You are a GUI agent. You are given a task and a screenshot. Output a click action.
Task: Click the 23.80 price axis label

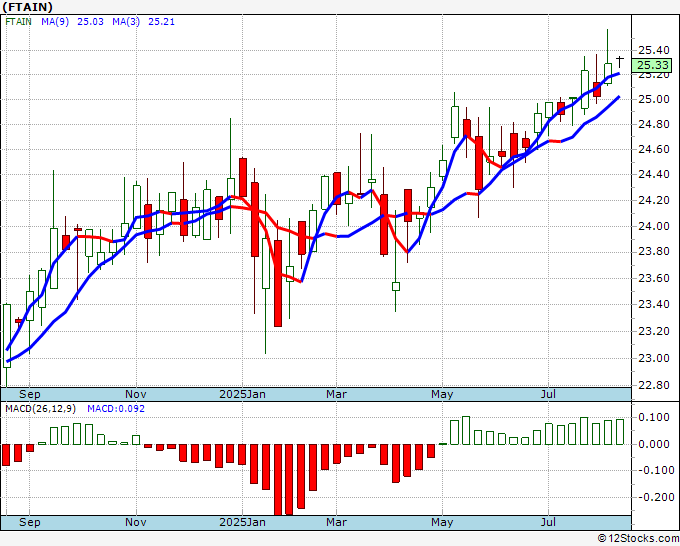(x=654, y=252)
